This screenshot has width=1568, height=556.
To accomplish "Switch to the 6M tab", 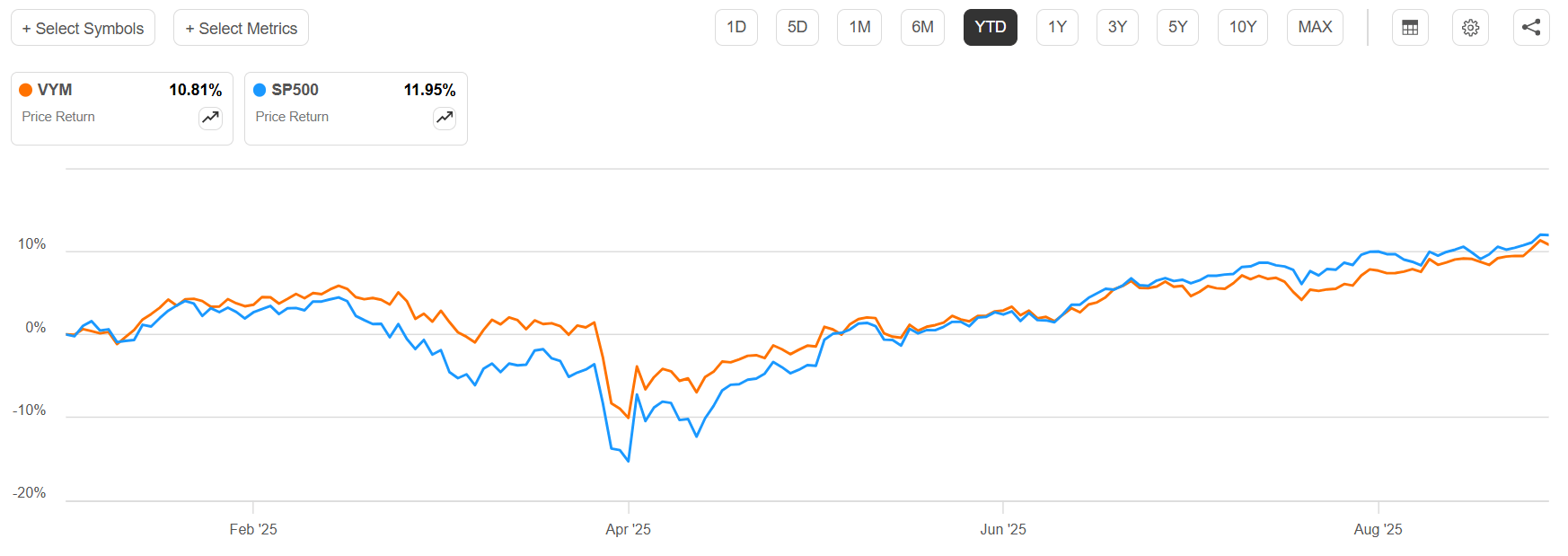I will click(x=922, y=27).
